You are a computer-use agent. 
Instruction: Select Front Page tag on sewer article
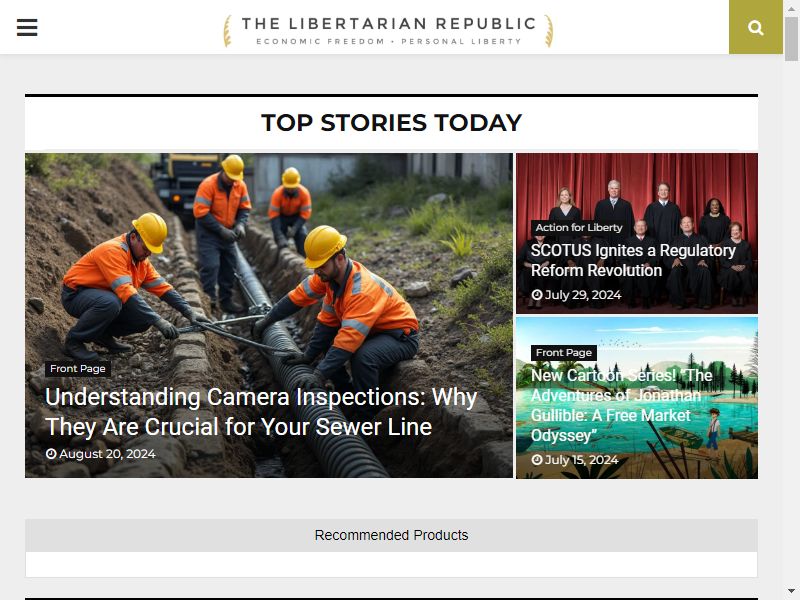pos(78,368)
